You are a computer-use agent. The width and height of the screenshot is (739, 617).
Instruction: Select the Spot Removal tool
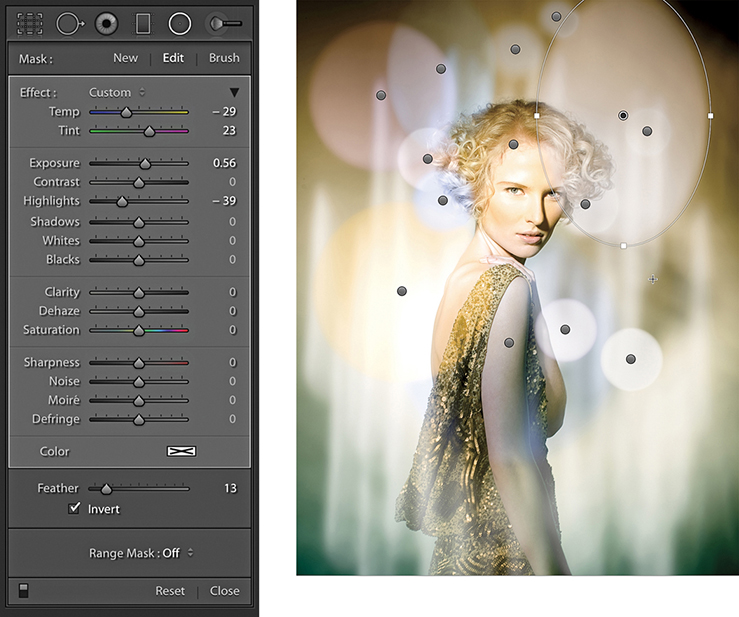69,23
